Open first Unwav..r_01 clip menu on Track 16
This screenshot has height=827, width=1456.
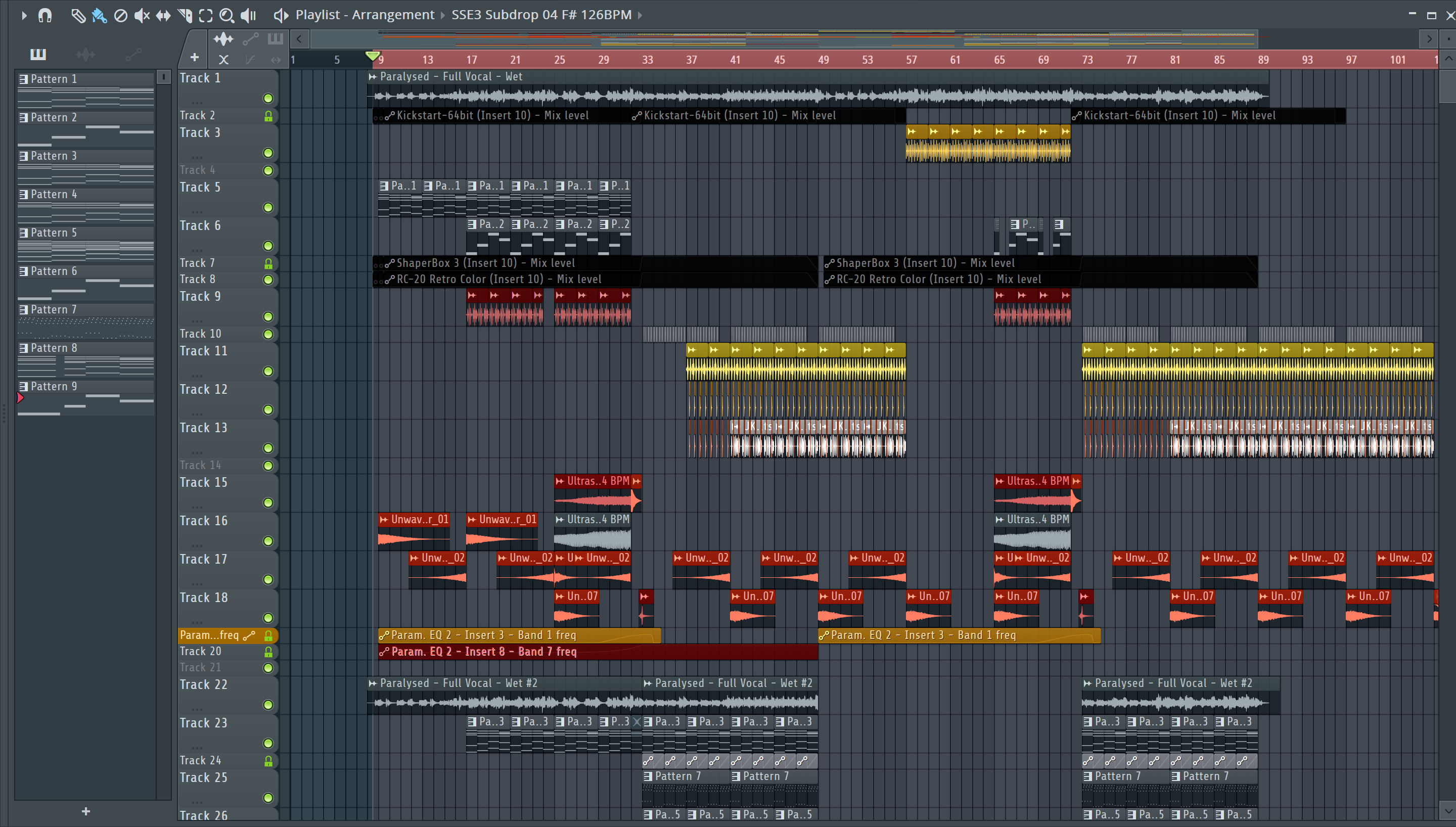[x=384, y=519]
